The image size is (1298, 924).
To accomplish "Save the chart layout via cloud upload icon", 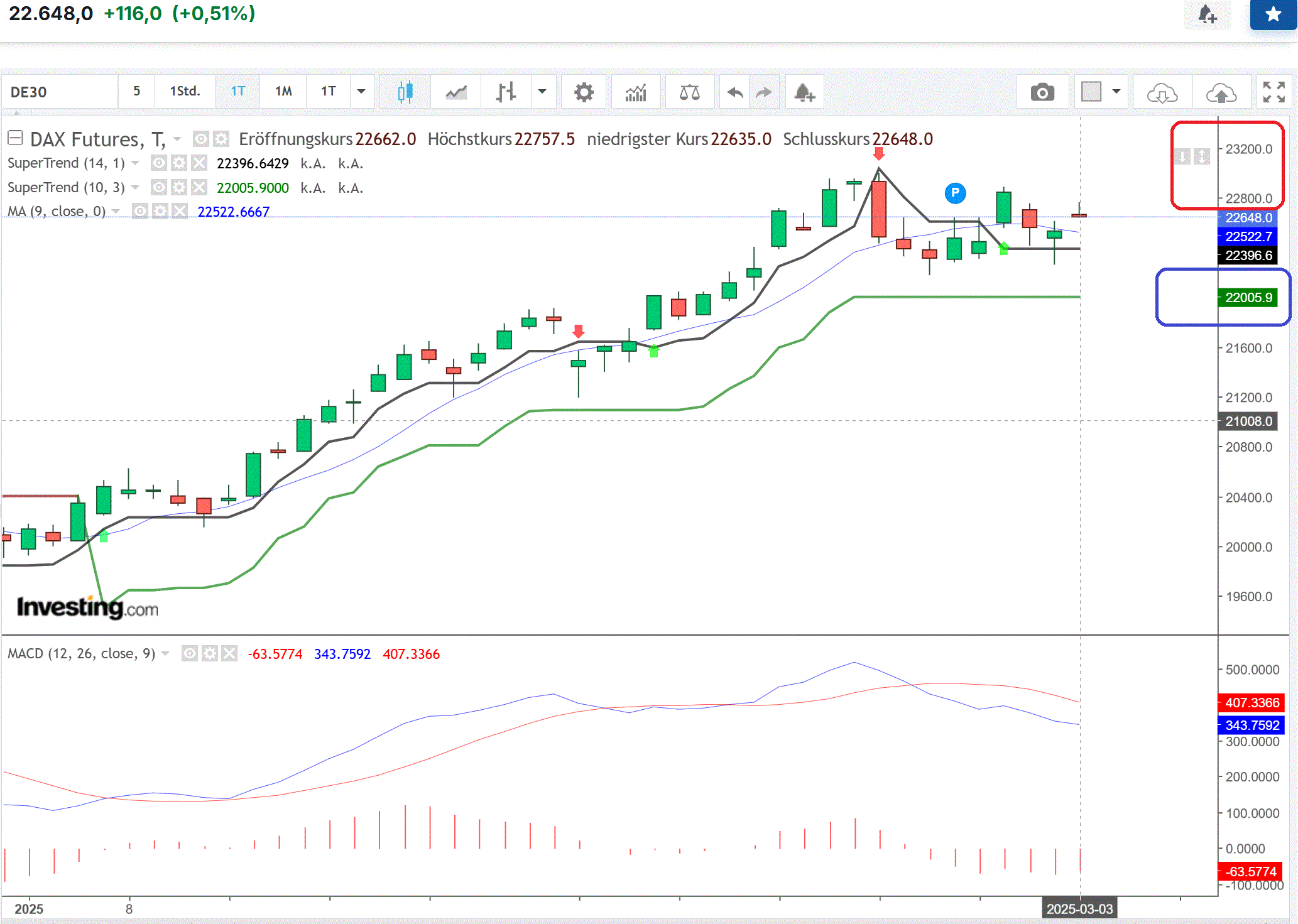I will pyautogui.click(x=1221, y=92).
